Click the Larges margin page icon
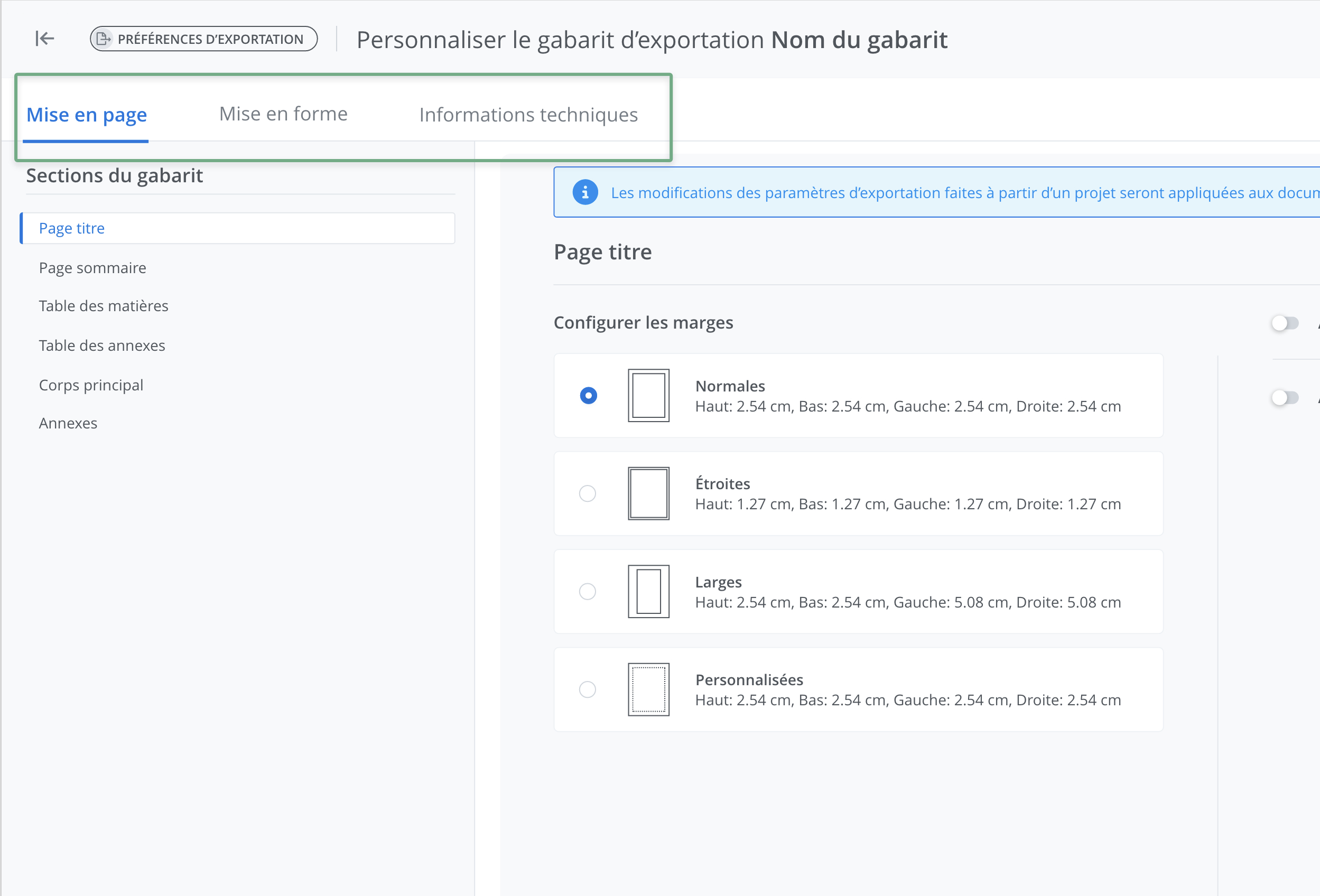Image resolution: width=1320 pixels, height=896 pixels. point(648,591)
